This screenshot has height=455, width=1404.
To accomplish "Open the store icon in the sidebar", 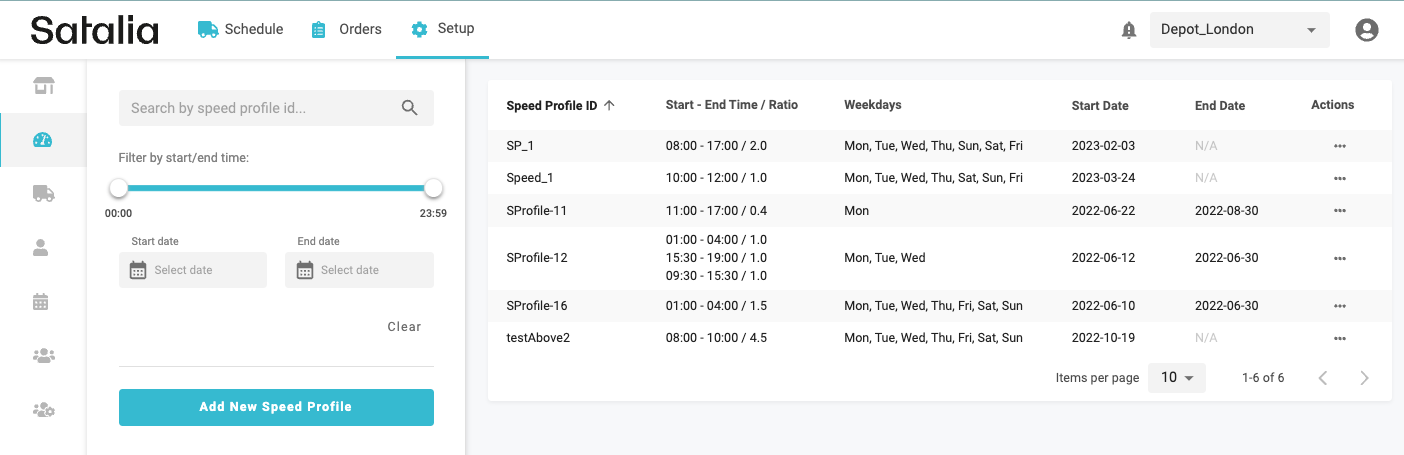I will (x=42, y=86).
